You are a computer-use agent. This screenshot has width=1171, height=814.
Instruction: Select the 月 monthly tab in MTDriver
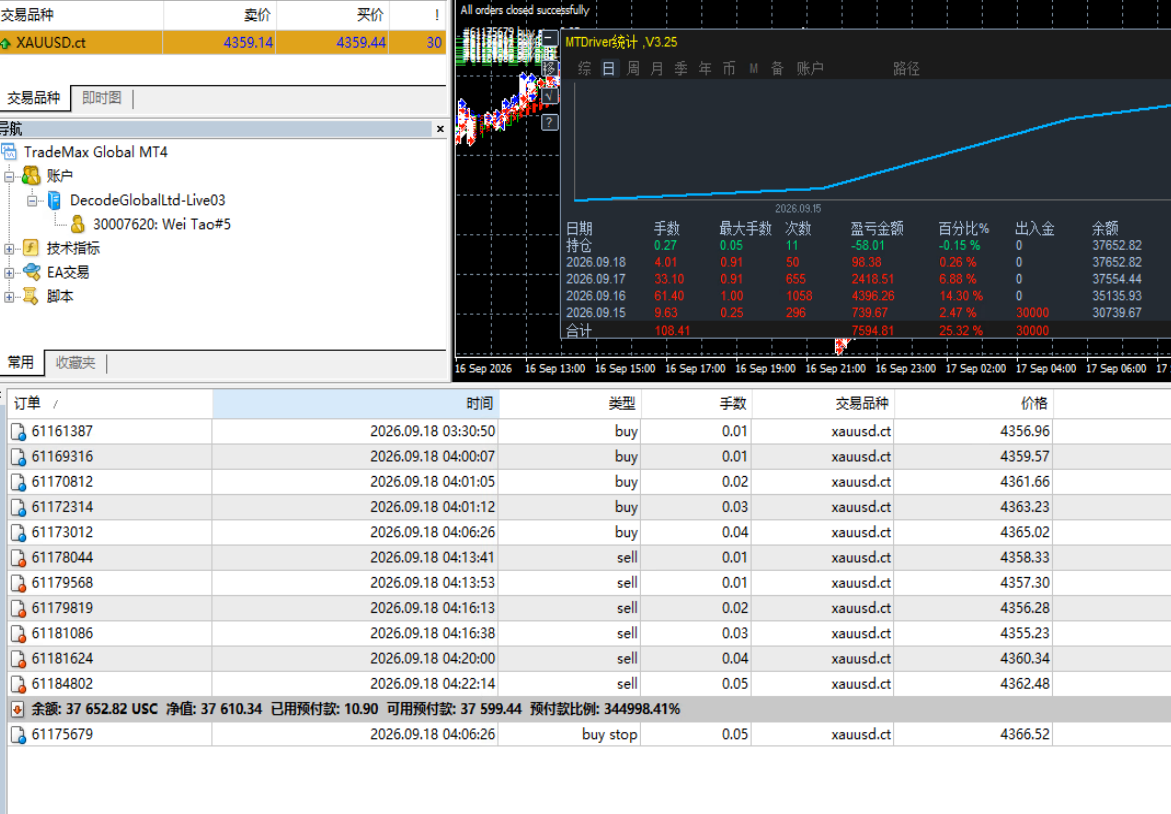[656, 69]
